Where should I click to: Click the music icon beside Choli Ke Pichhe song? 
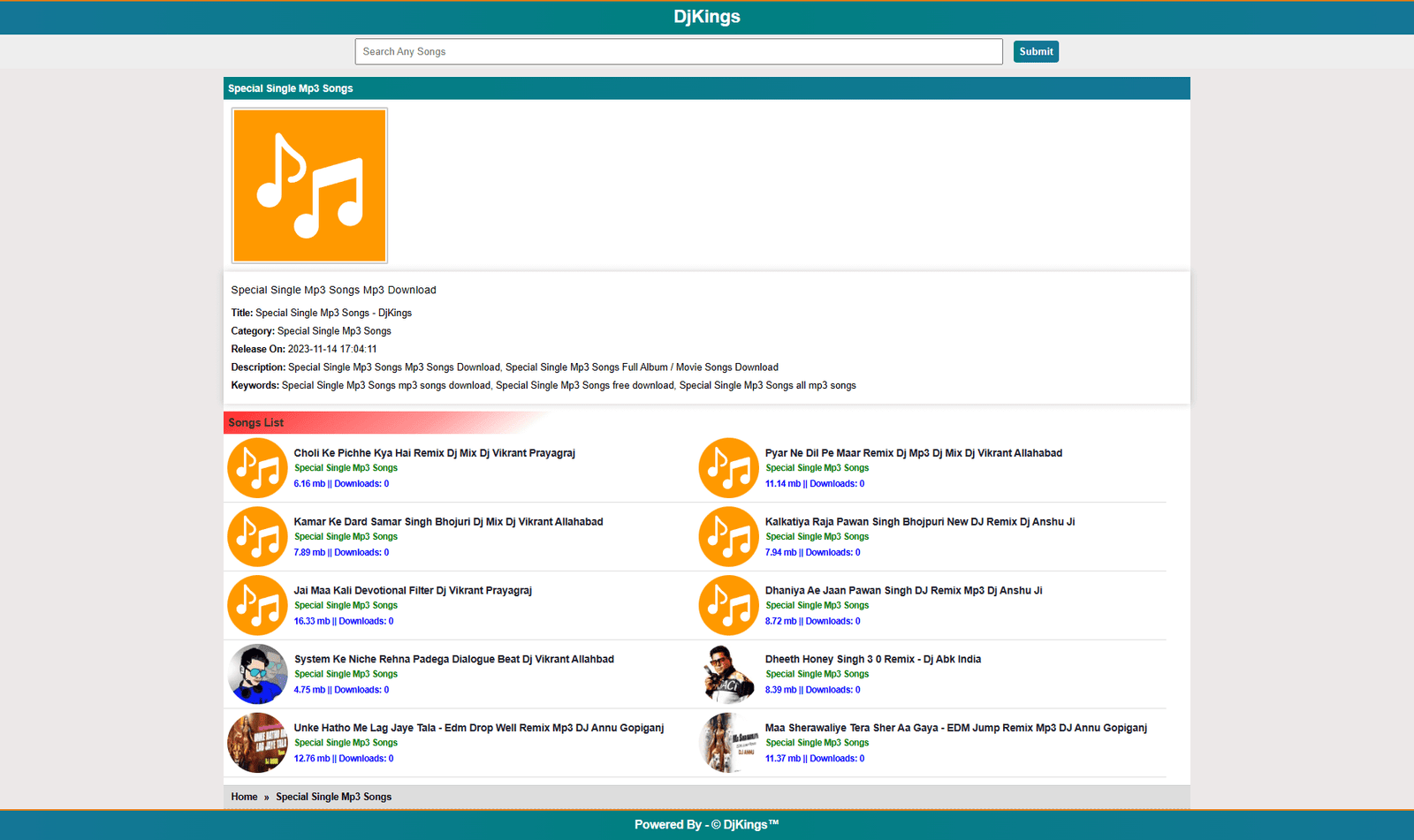[257, 468]
